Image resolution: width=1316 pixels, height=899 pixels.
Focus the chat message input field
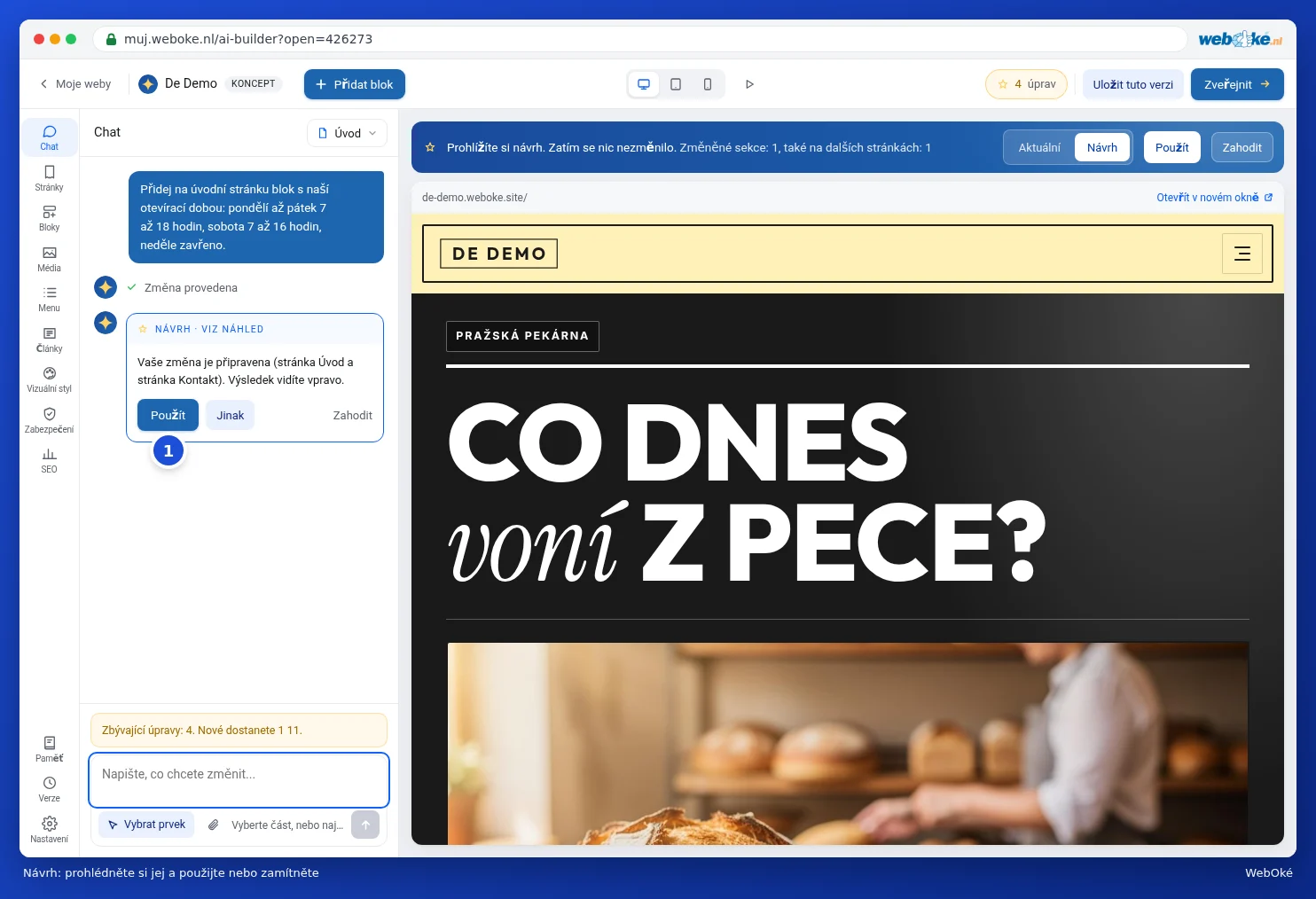coord(239,779)
